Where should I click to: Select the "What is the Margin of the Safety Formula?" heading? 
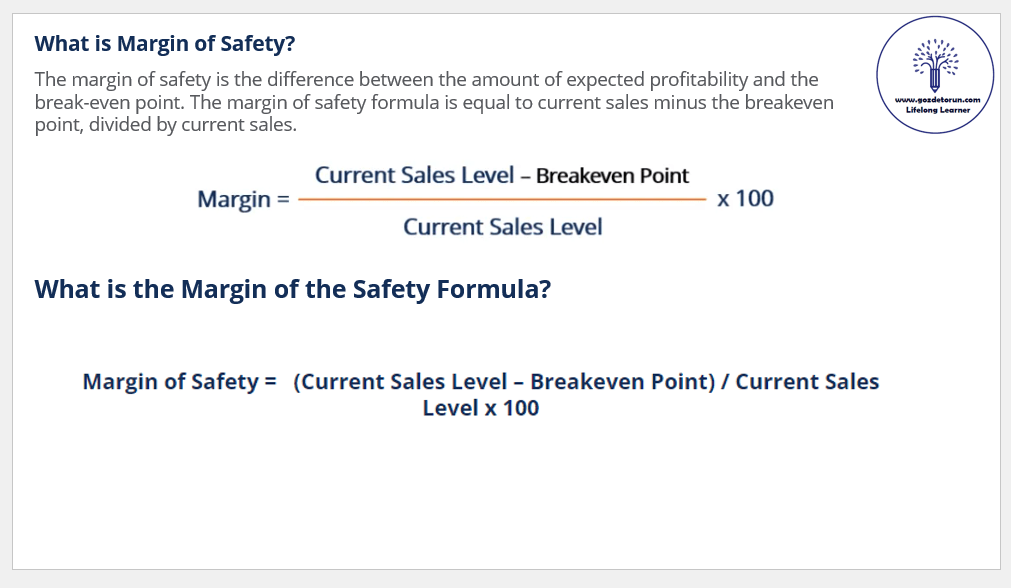click(293, 289)
